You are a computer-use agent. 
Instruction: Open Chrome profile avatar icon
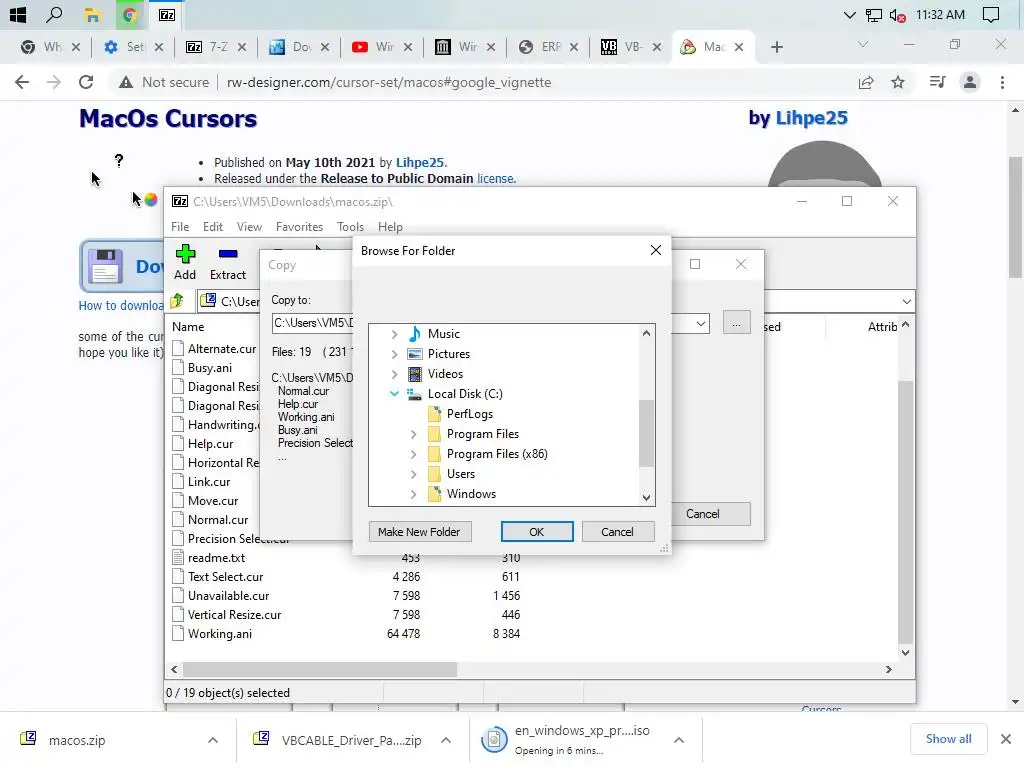coord(970,82)
